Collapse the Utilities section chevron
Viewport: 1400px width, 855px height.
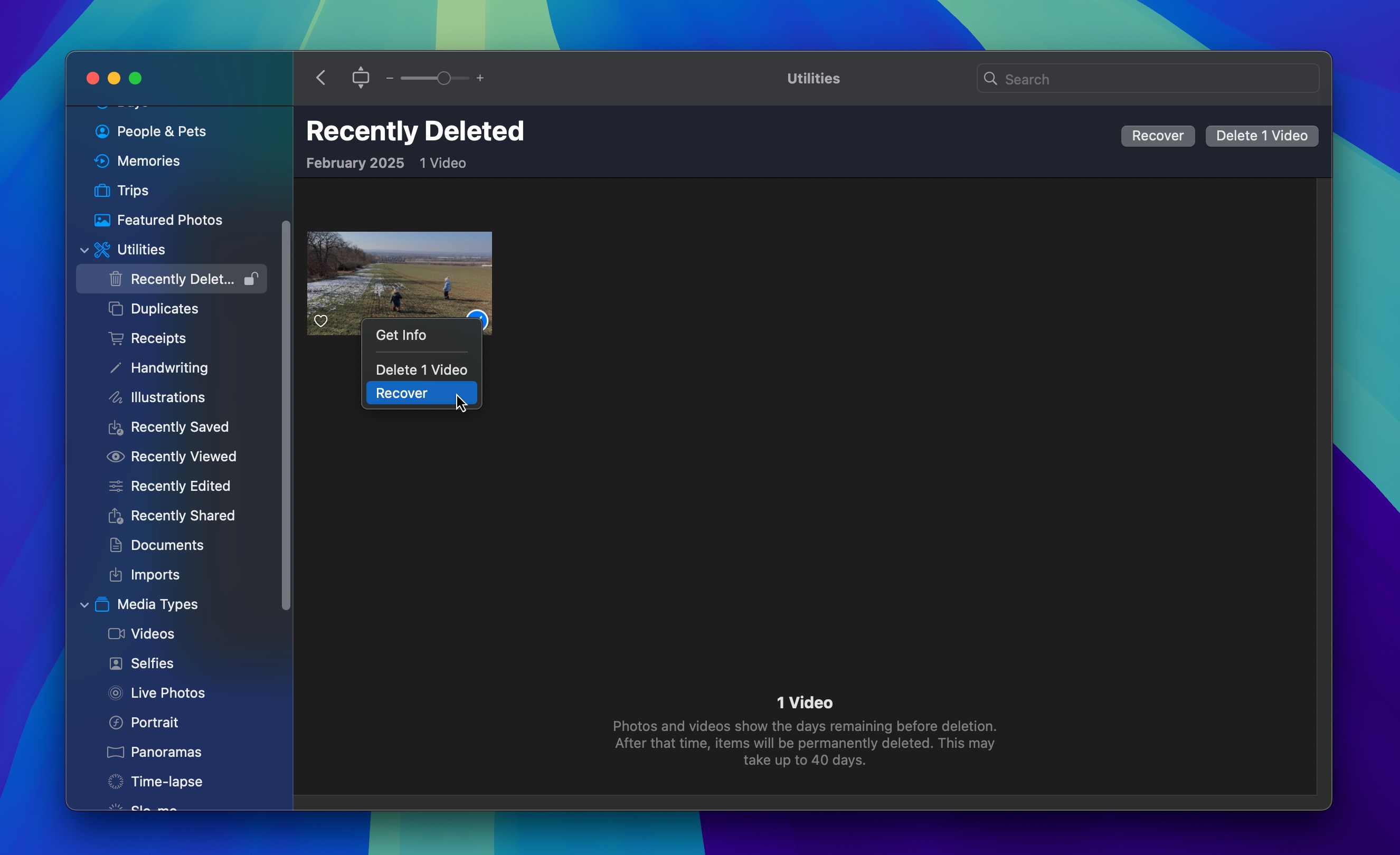coord(84,250)
